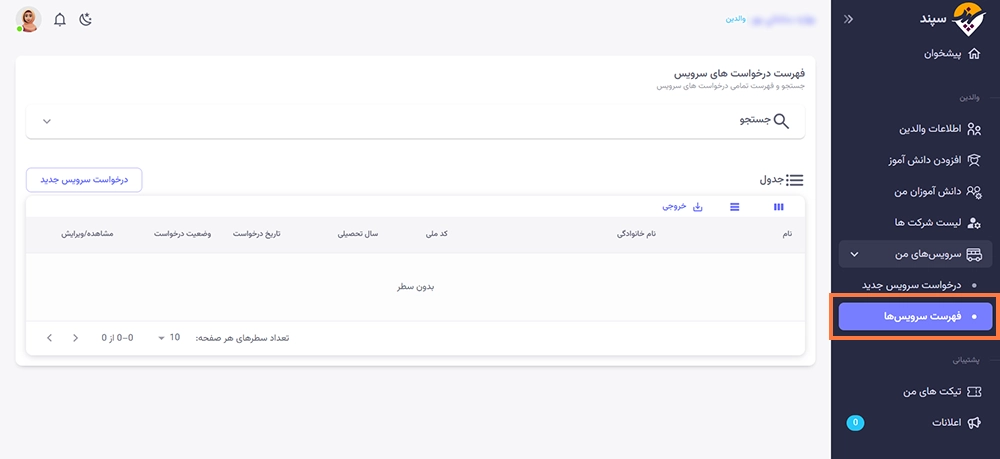Click the درخواست سرویس جدید button
The image size is (1000, 459).
click(84, 179)
